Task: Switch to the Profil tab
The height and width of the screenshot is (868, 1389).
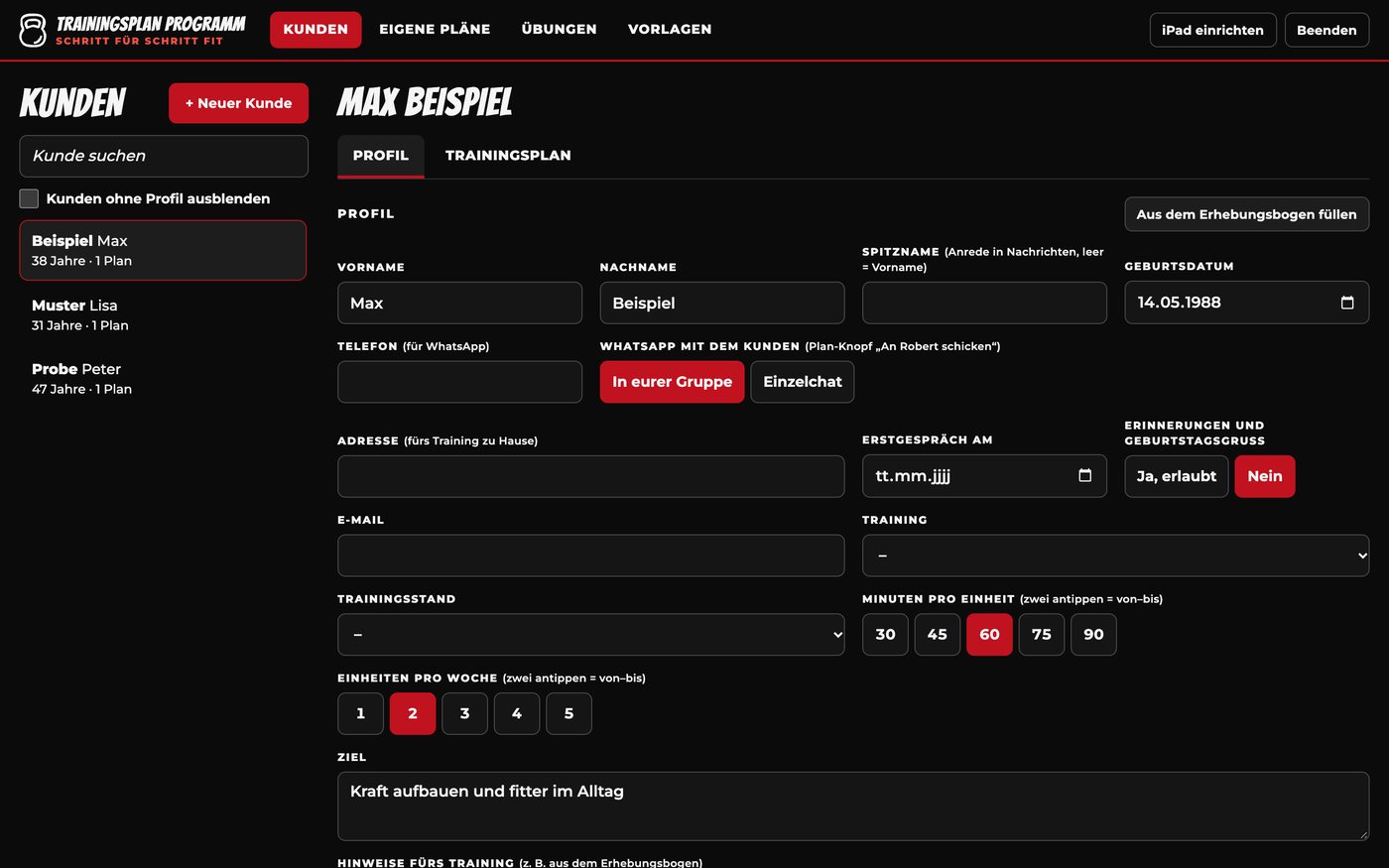Action: point(381,156)
